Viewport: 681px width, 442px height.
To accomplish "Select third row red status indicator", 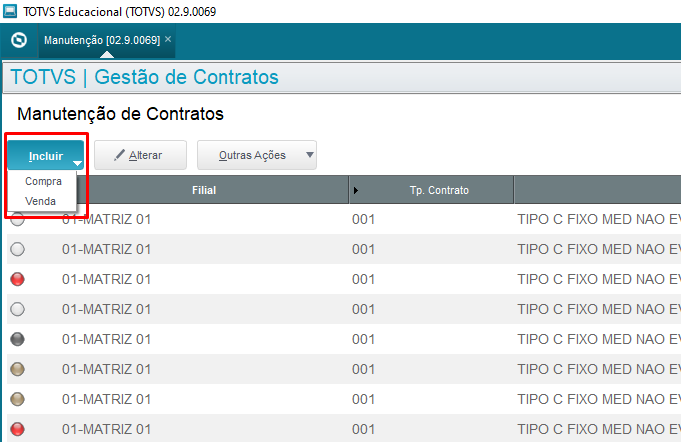I will [x=17, y=279].
